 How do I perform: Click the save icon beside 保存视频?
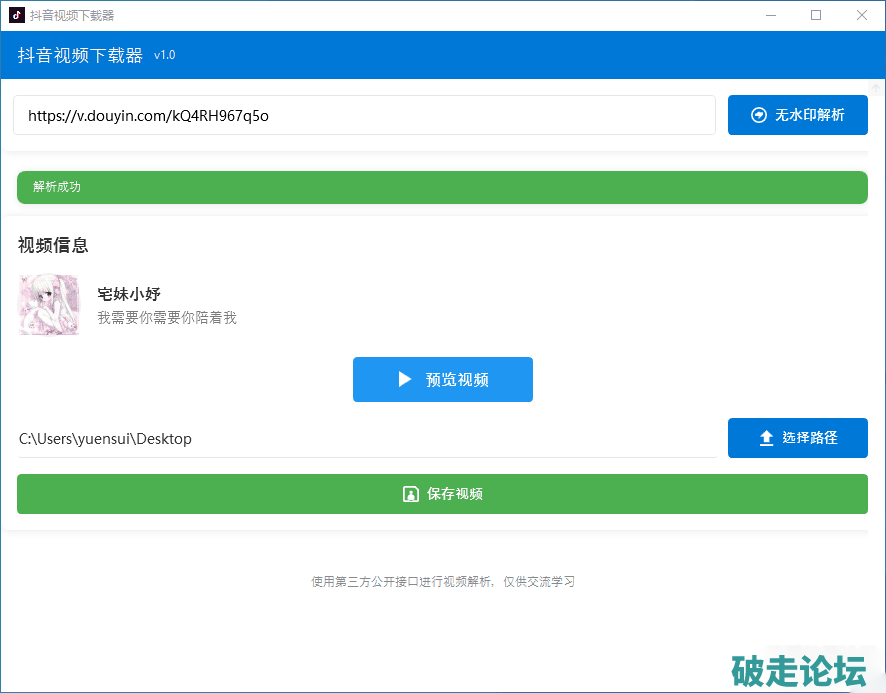click(410, 494)
